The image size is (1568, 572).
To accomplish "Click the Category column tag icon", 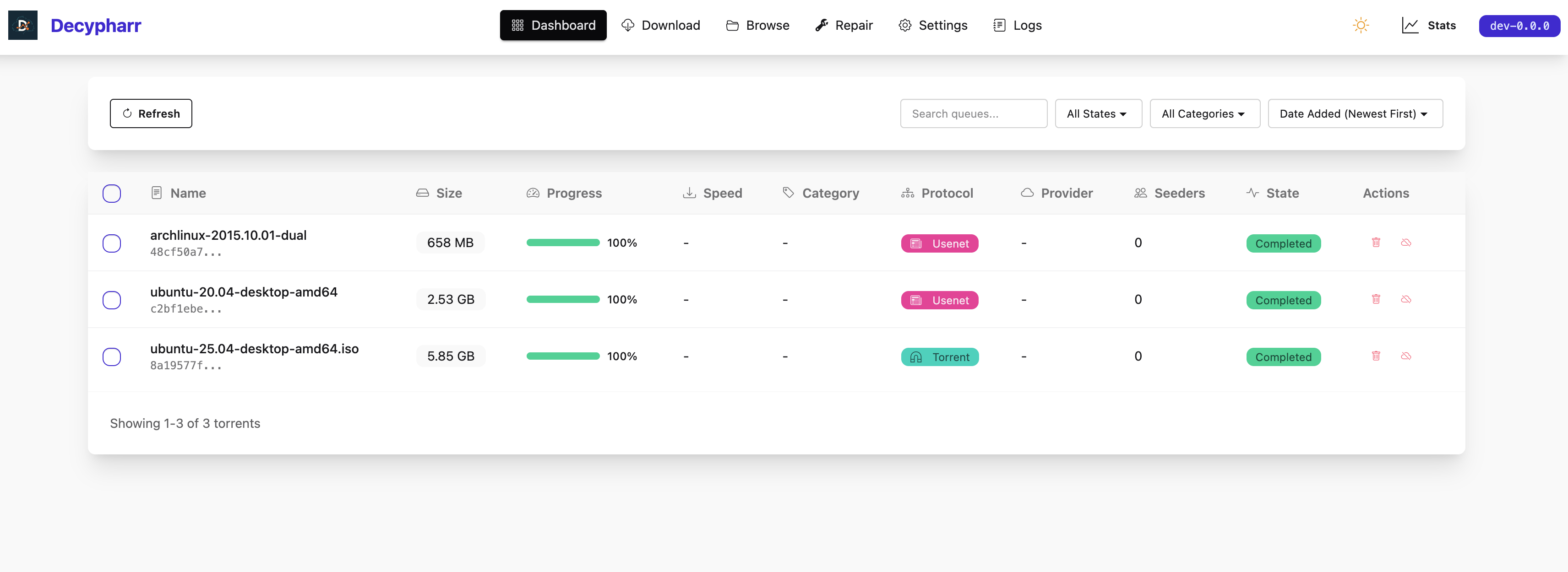I will [x=788, y=193].
